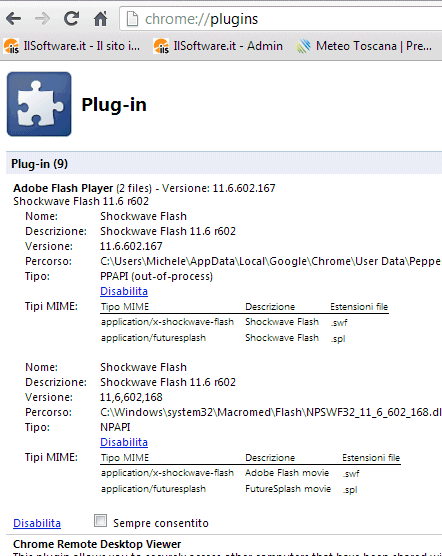Disable the NPAPI Shockwave Flash plugin
This screenshot has height=556, width=442.
coord(124,442)
